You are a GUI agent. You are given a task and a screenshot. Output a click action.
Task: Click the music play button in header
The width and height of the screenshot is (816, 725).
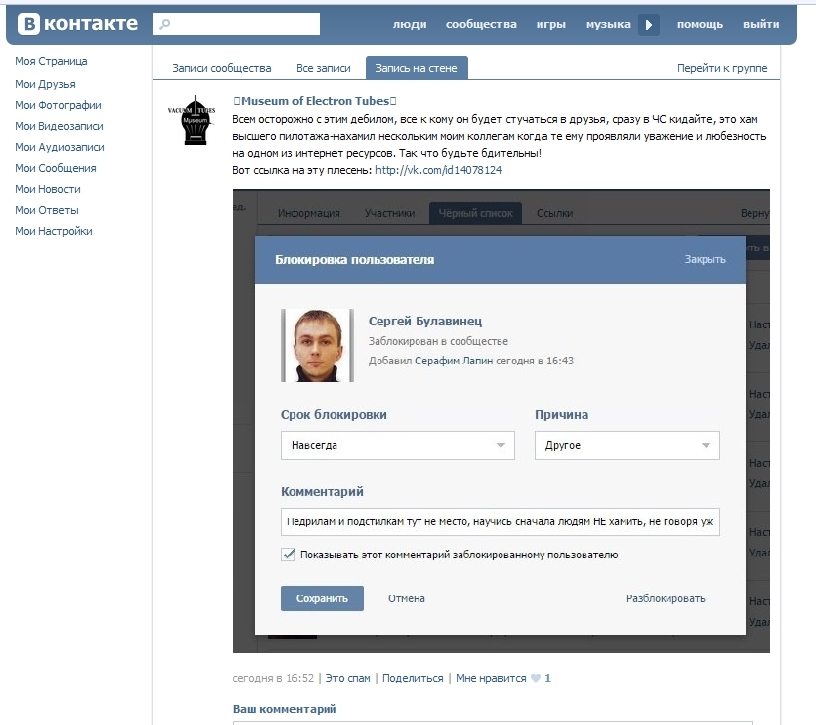[649, 25]
